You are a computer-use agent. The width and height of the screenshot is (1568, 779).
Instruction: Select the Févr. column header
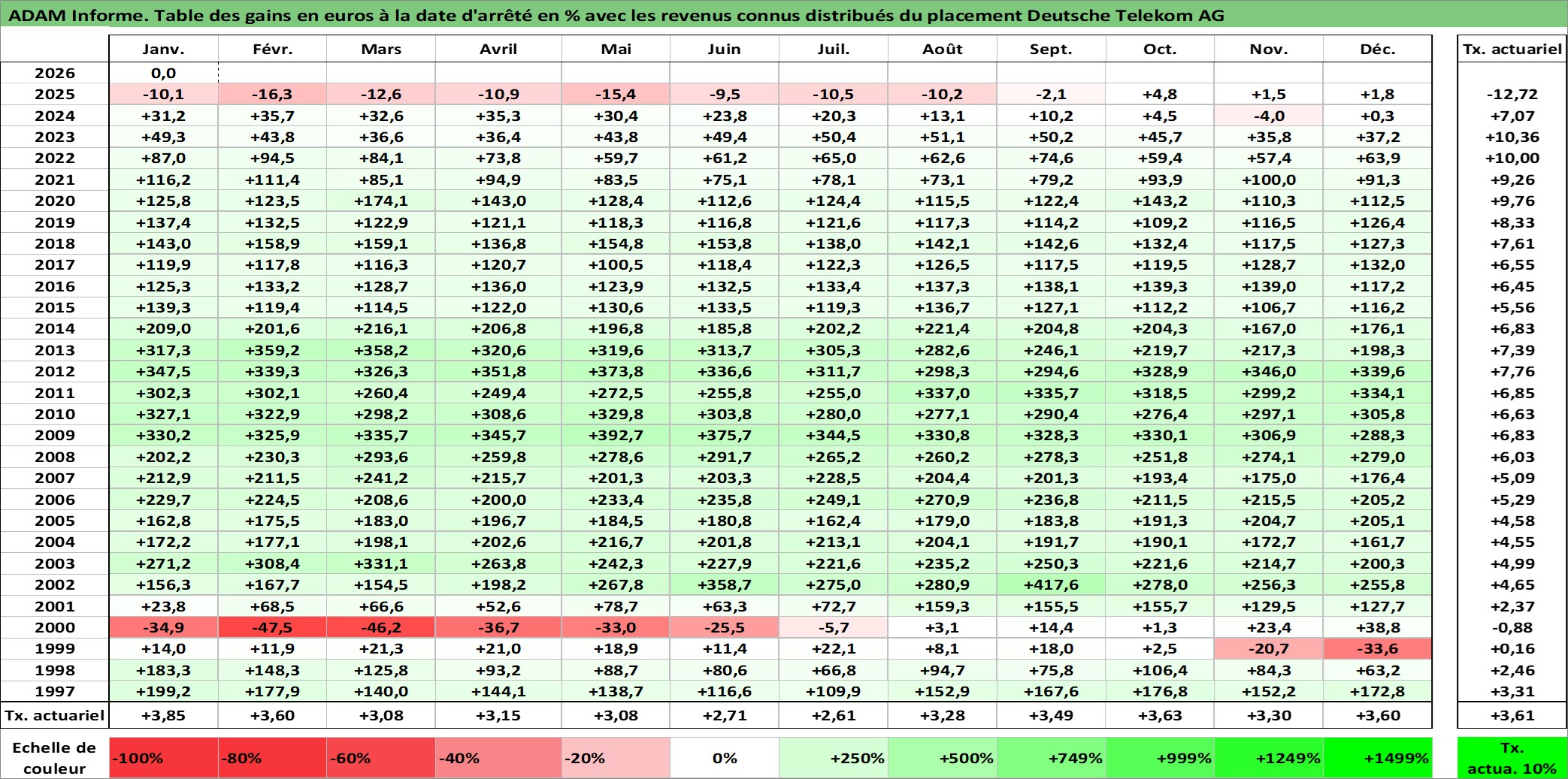point(272,49)
